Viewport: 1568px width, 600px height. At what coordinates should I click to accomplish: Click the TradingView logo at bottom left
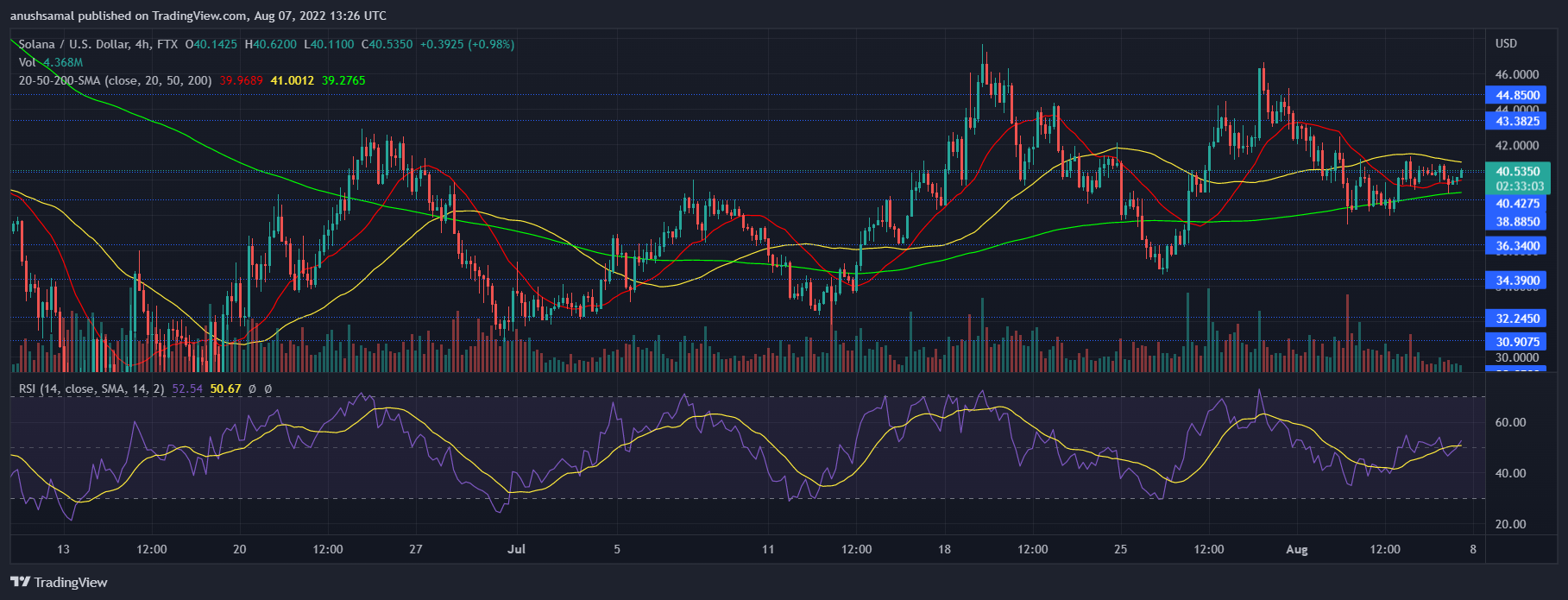[59, 582]
